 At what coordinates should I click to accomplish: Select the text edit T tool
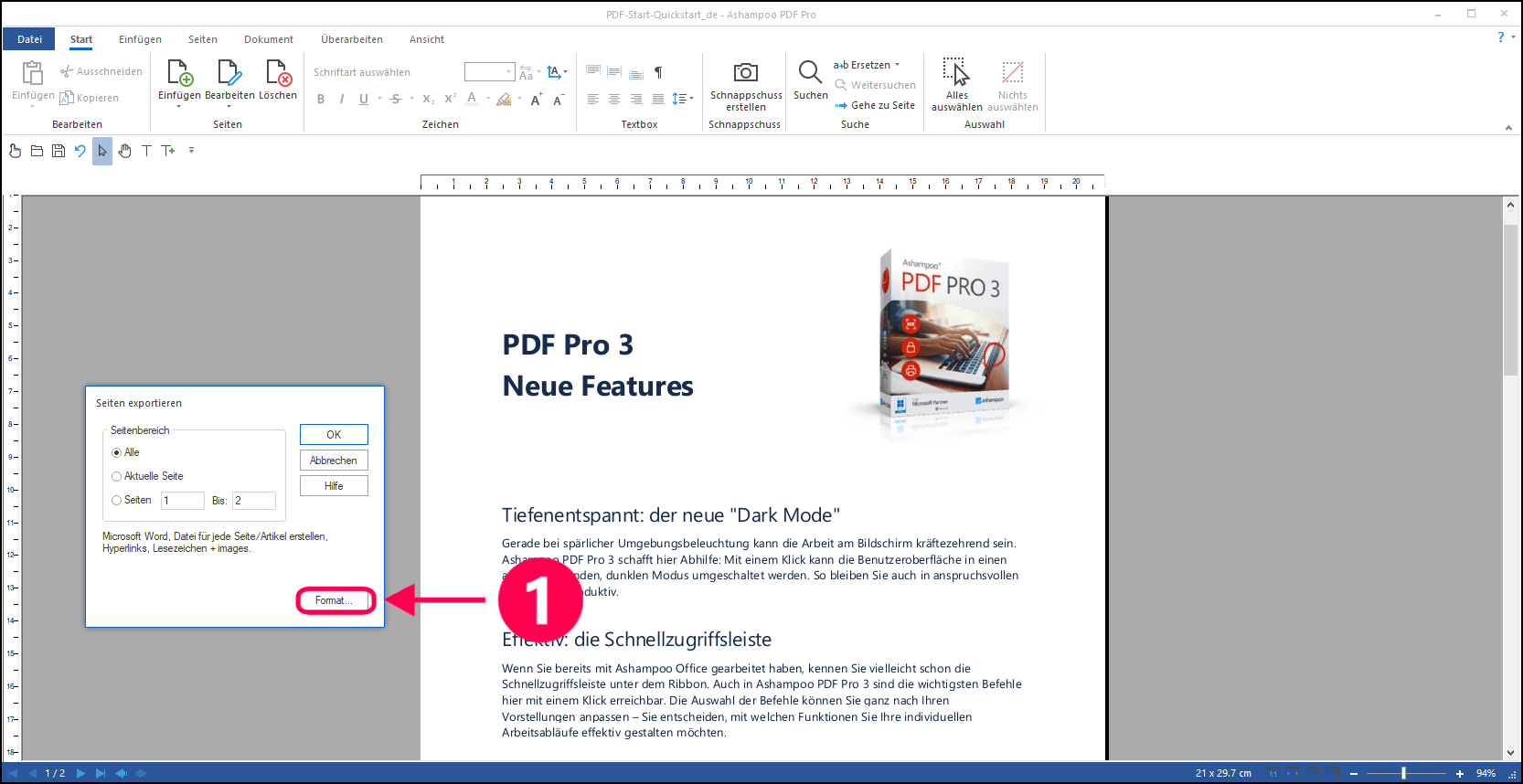pyautogui.click(x=146, y=151)
